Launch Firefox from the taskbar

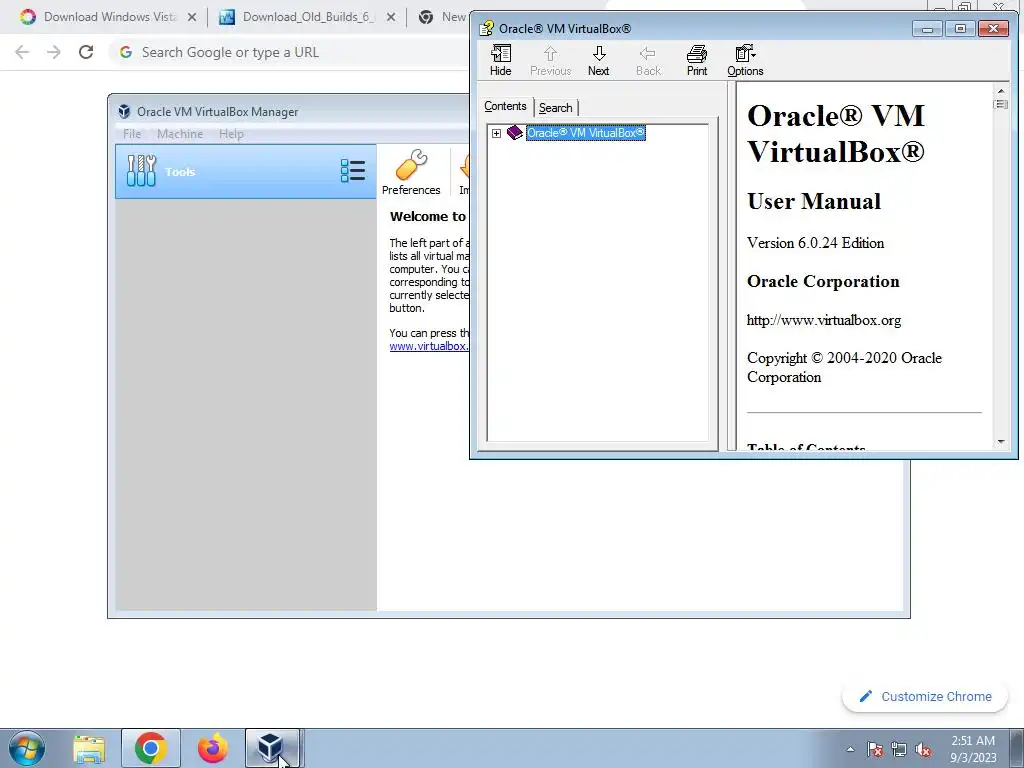(x=213, y=748)
